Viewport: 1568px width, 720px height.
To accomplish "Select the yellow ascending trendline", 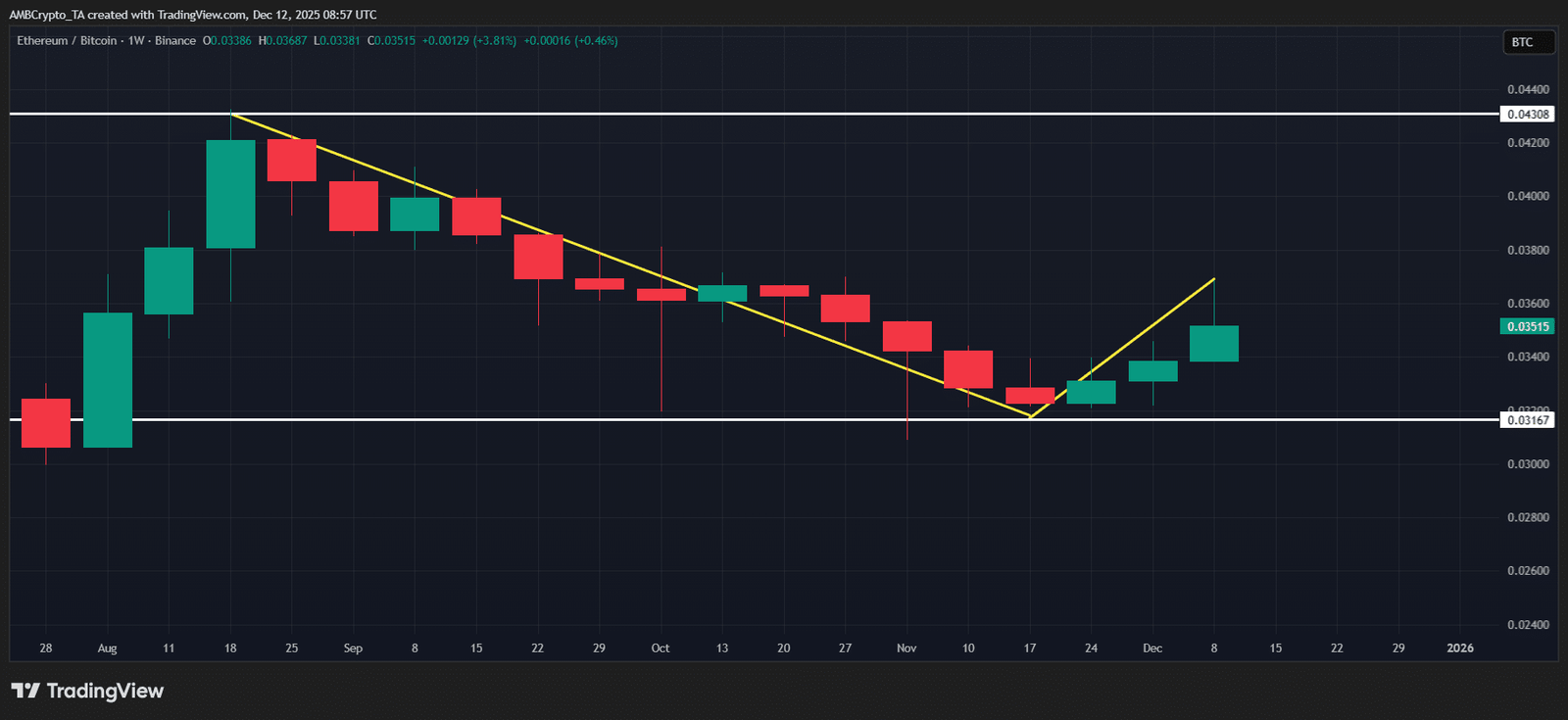I will coord(1123,348).
